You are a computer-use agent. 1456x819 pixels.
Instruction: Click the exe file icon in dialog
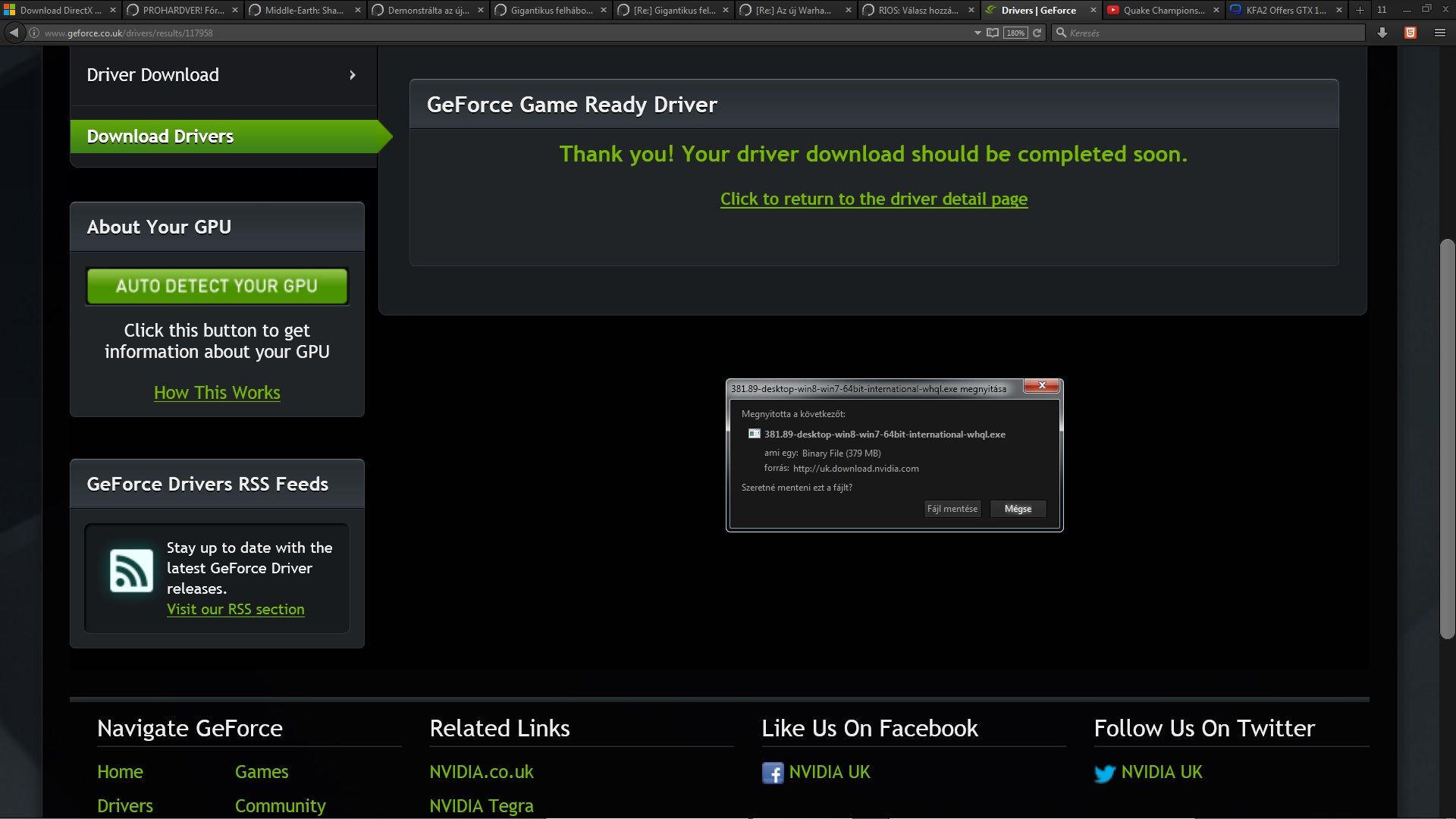(754, 434)
